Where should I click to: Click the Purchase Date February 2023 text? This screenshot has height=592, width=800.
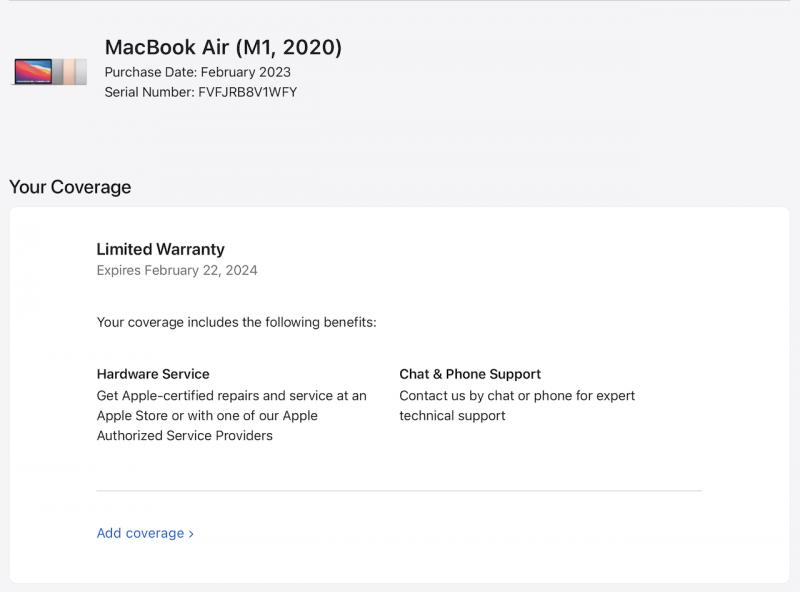pyautogui.click(x=197, y=72)
